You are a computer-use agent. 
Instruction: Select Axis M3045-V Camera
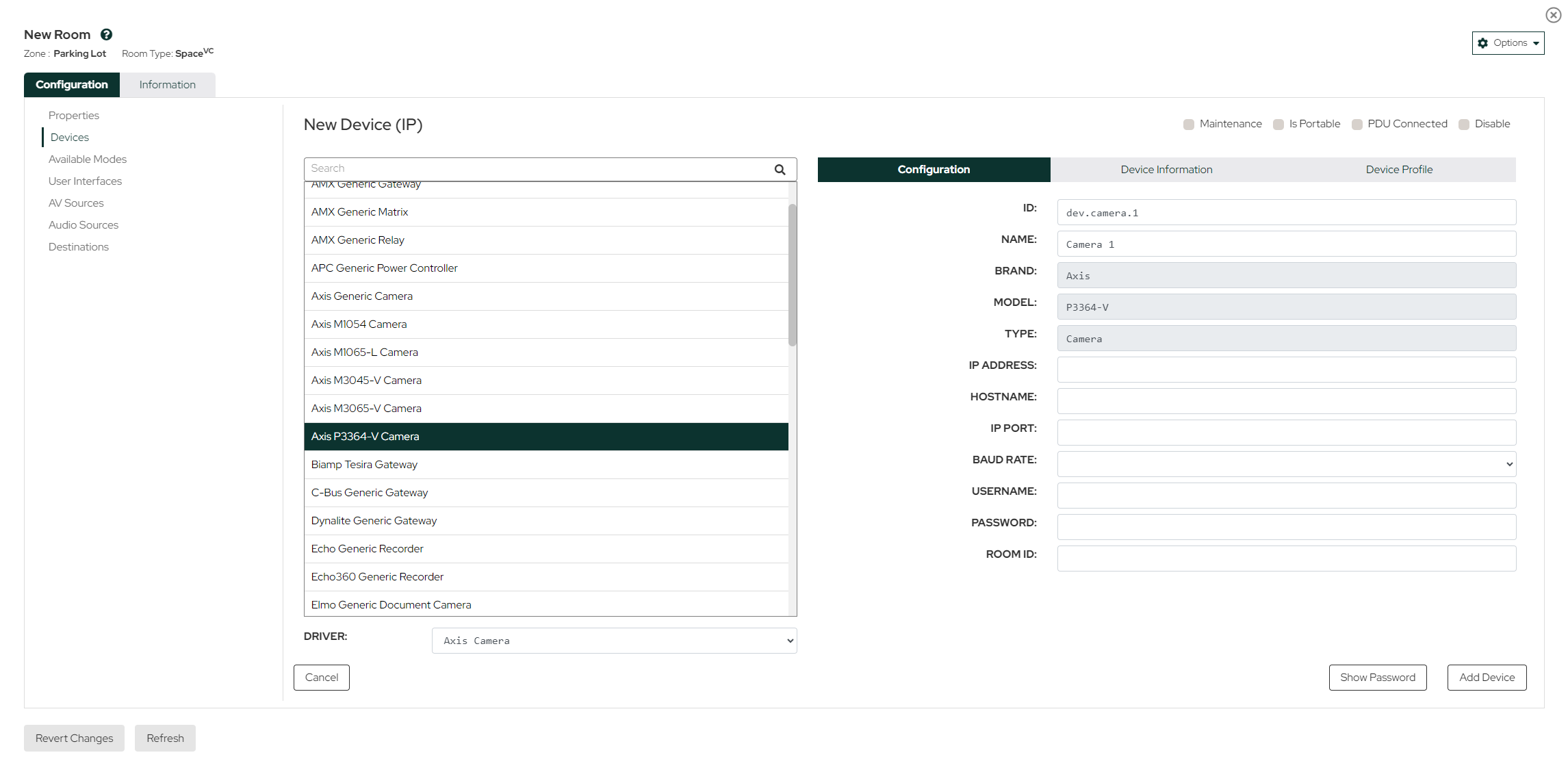546,381
